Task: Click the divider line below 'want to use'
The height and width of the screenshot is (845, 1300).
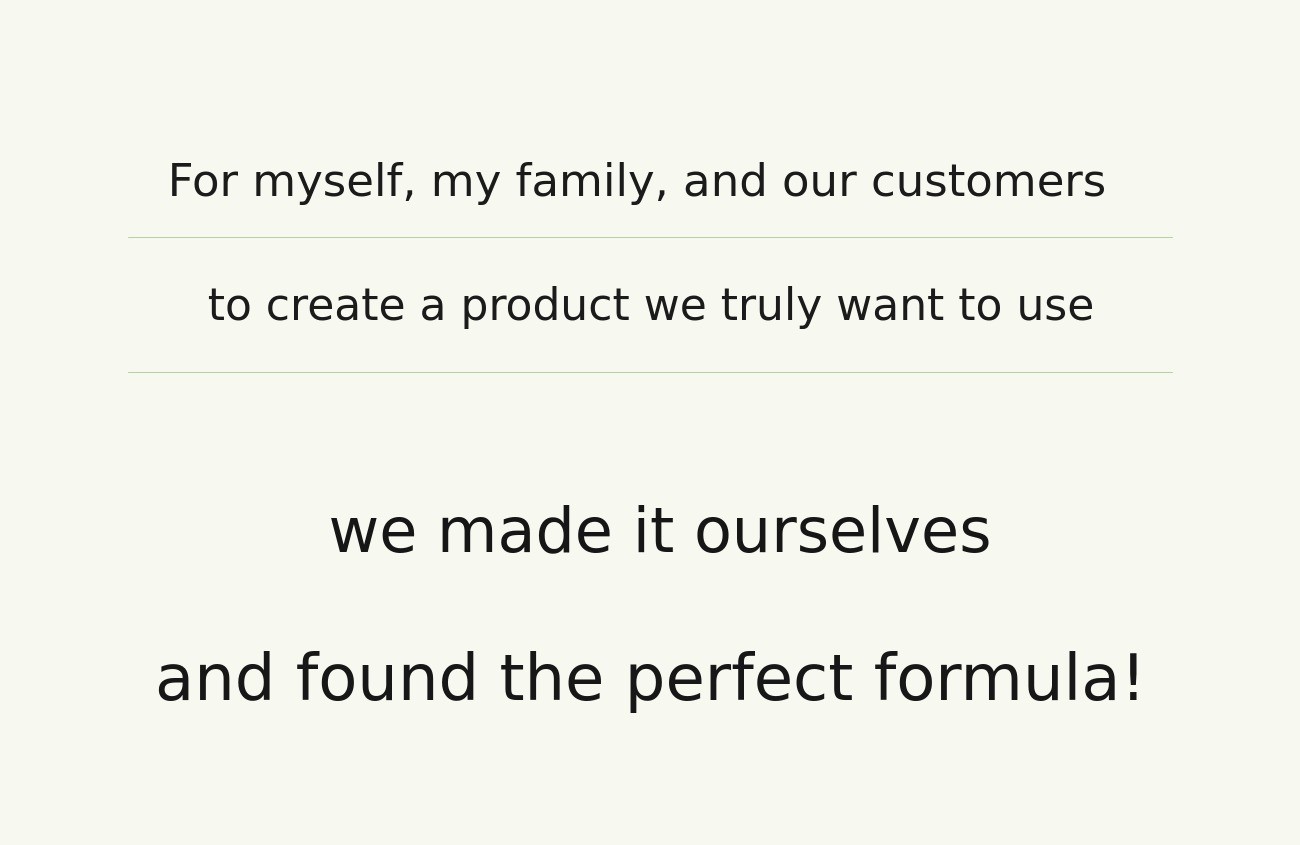Action: pos(650,373)
